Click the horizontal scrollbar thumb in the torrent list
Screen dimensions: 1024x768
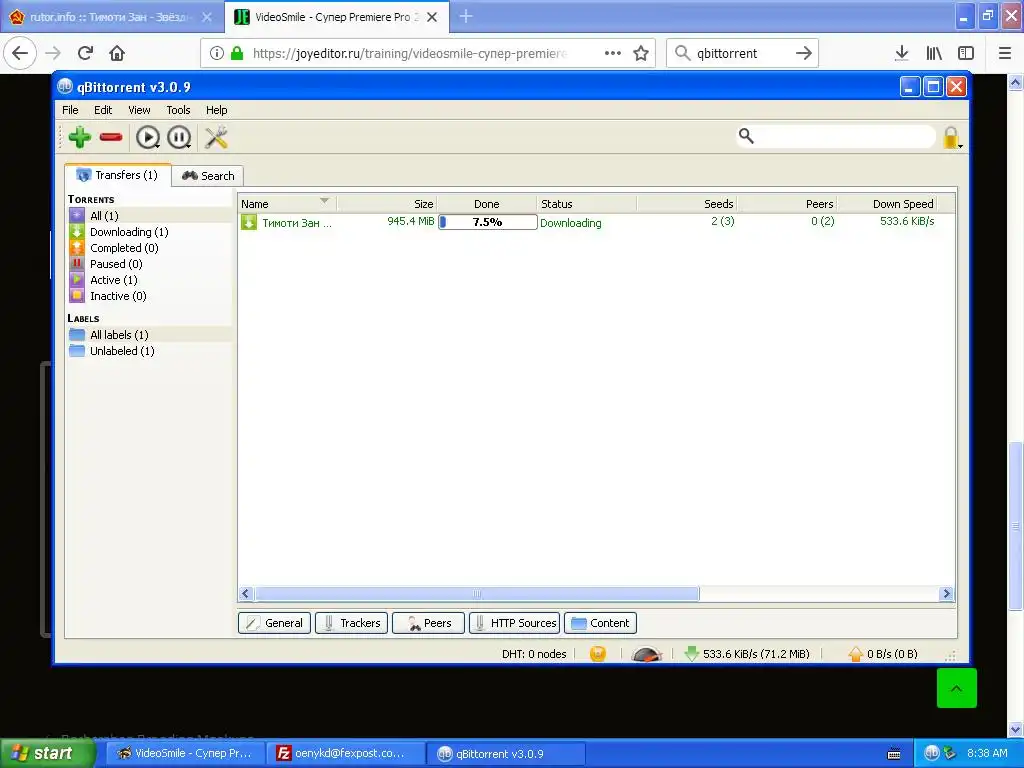click(477, 594)
